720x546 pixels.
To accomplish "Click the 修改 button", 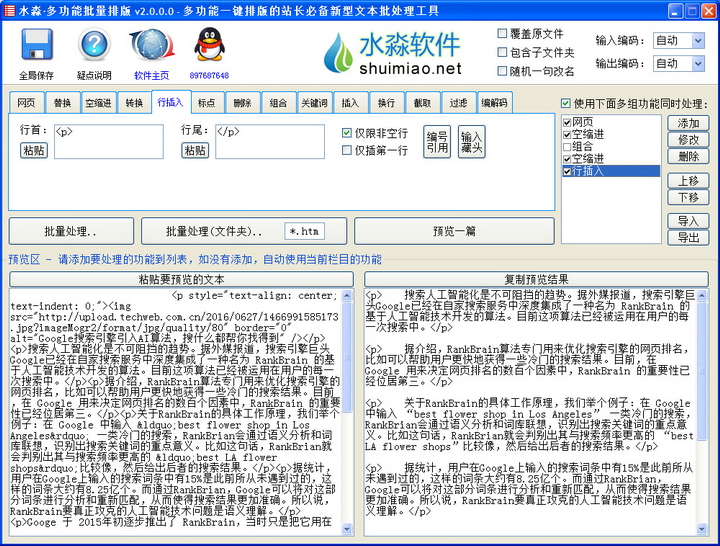I will pos(688,140).
